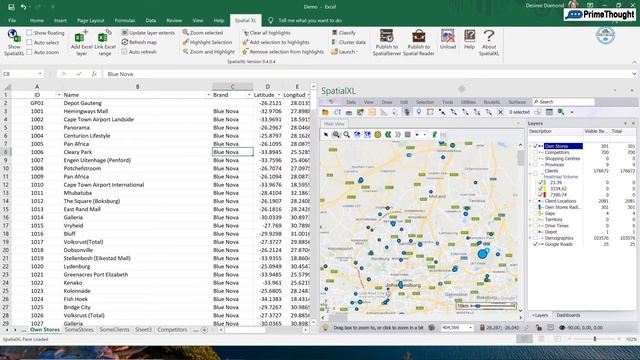The height and width of the screenshot is (360, 640).
Task: Toggle Auto zoom checkbox
Action: [x=29, y=52]
